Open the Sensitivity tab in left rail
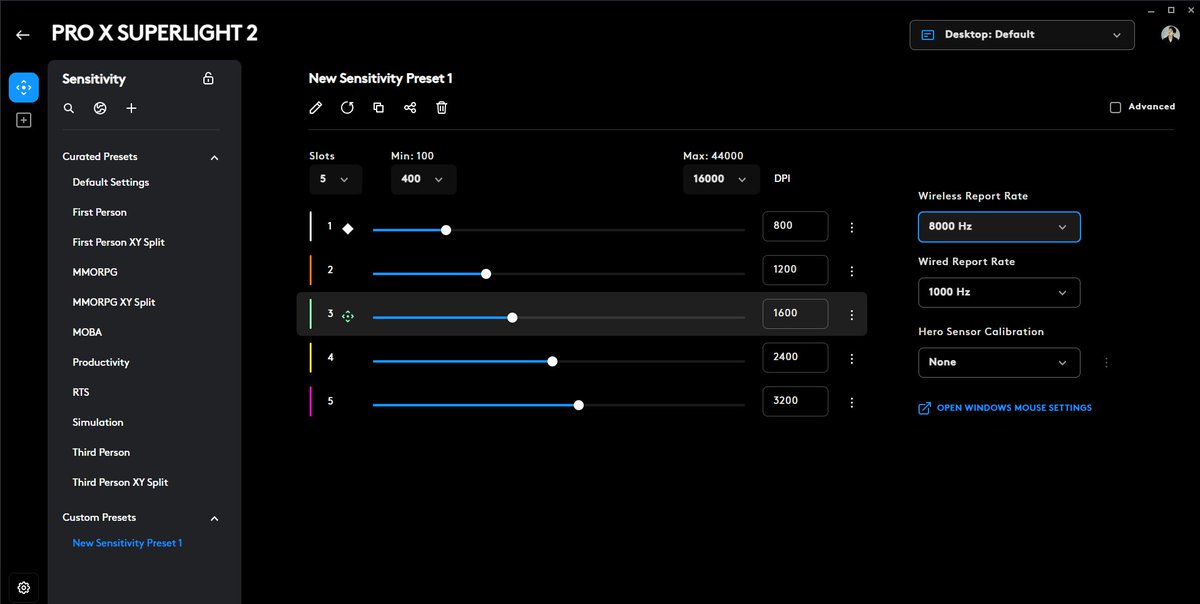1200x604 pixels. point(24,88)
